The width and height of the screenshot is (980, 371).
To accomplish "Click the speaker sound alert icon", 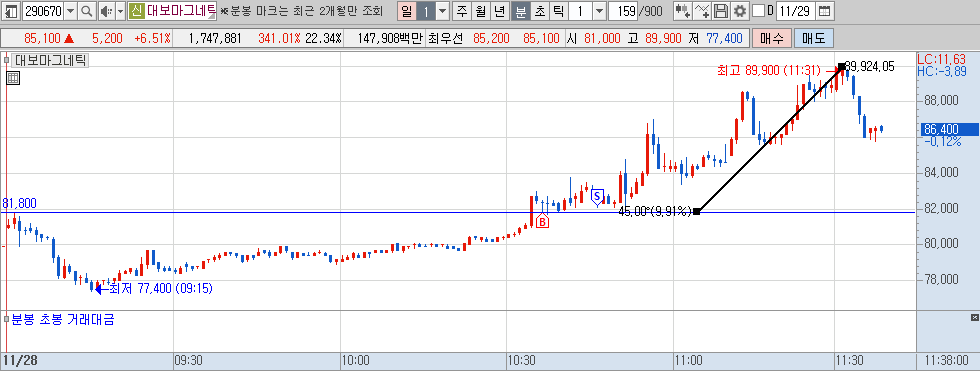I will click(x=106, y=11).
